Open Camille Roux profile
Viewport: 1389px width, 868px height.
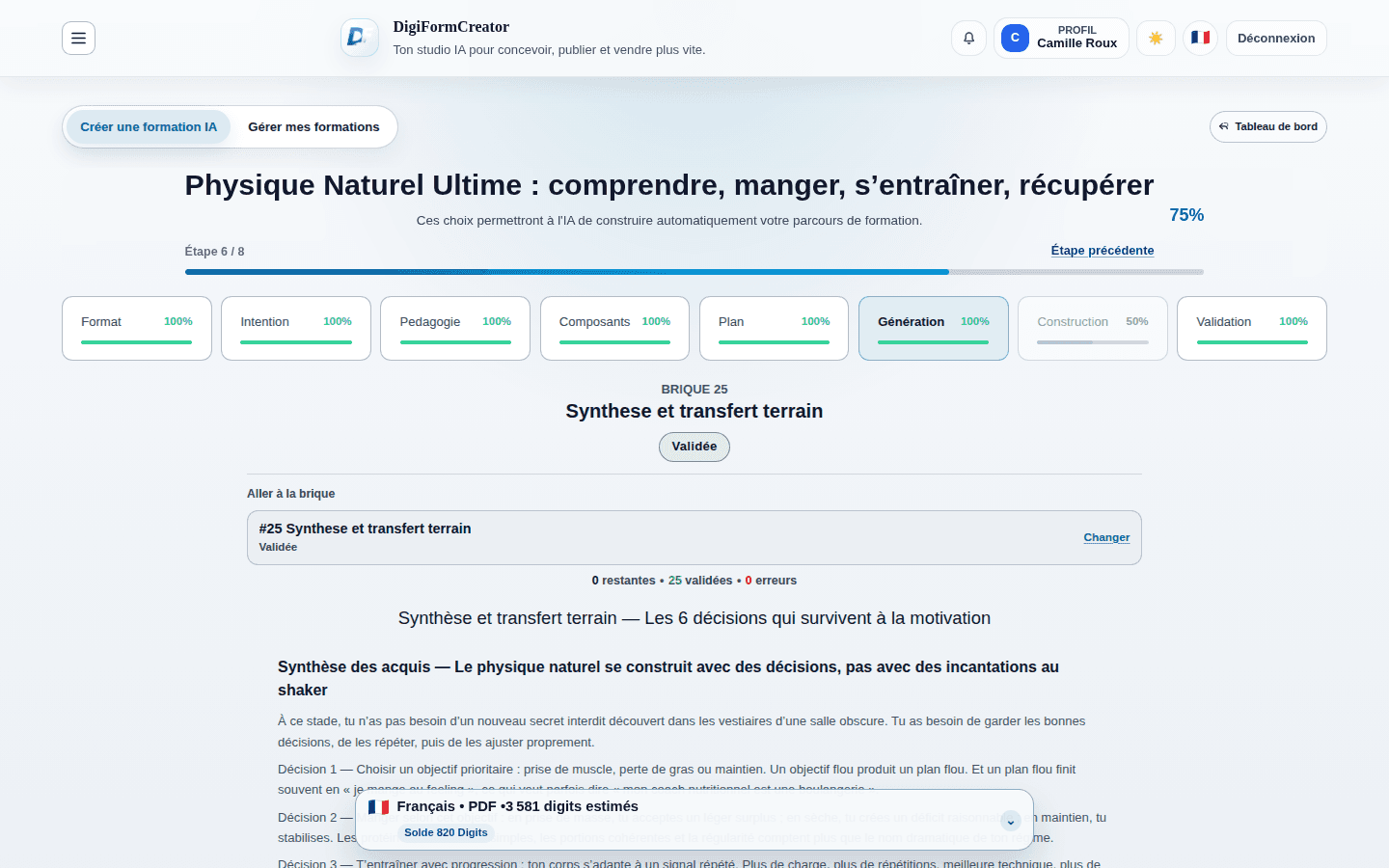pos(1061,39)
